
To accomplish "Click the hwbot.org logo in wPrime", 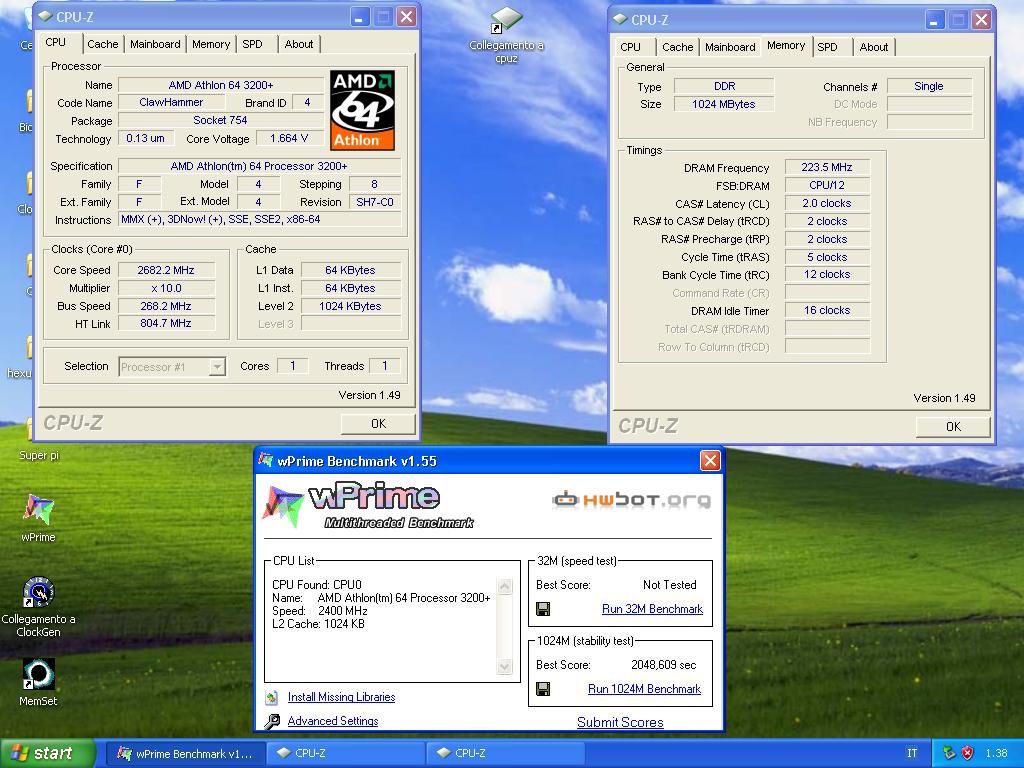I will click(x=632, y=500).
